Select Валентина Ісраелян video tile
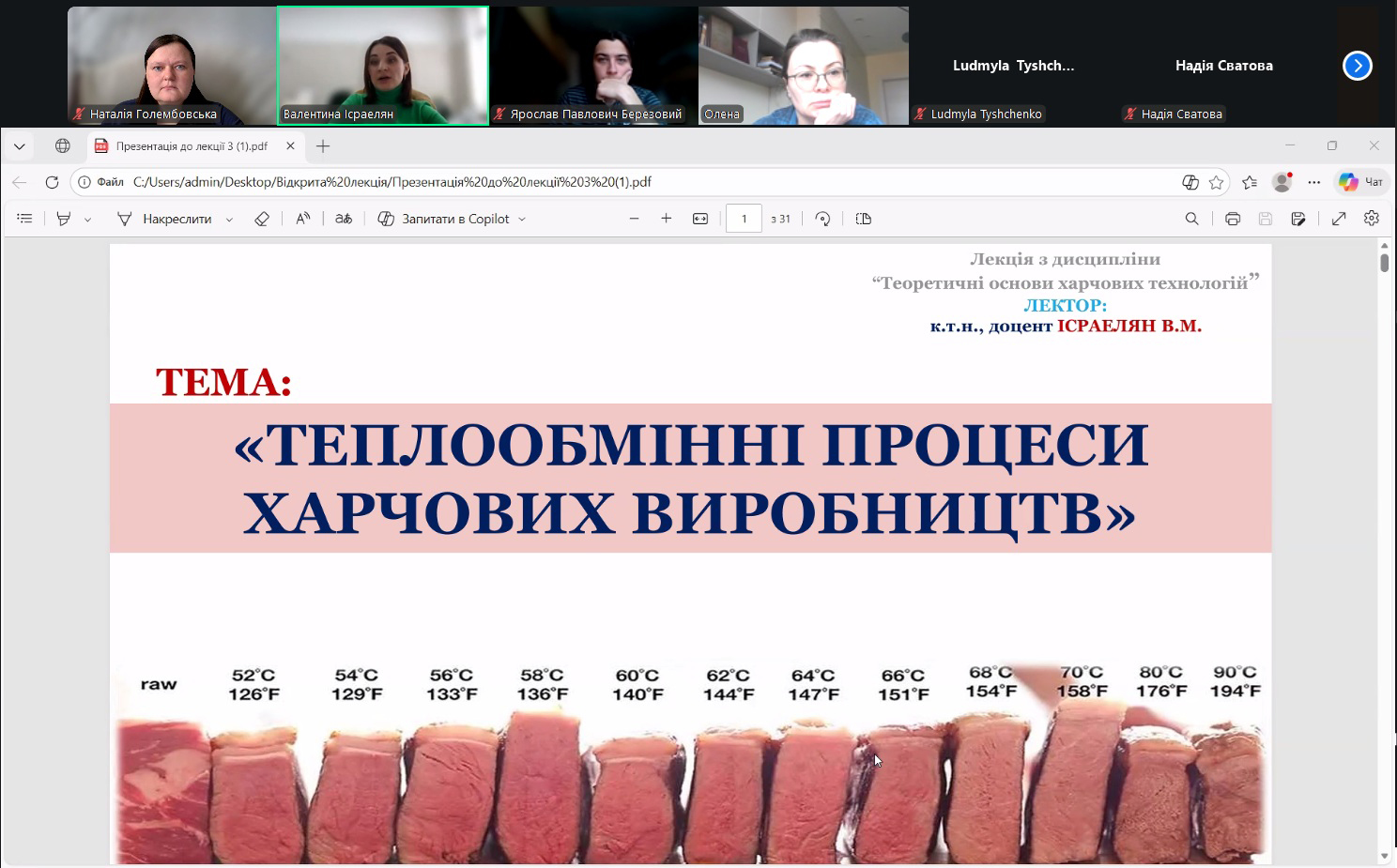Viewport: 1397px width, 868px height. [383, 66]
